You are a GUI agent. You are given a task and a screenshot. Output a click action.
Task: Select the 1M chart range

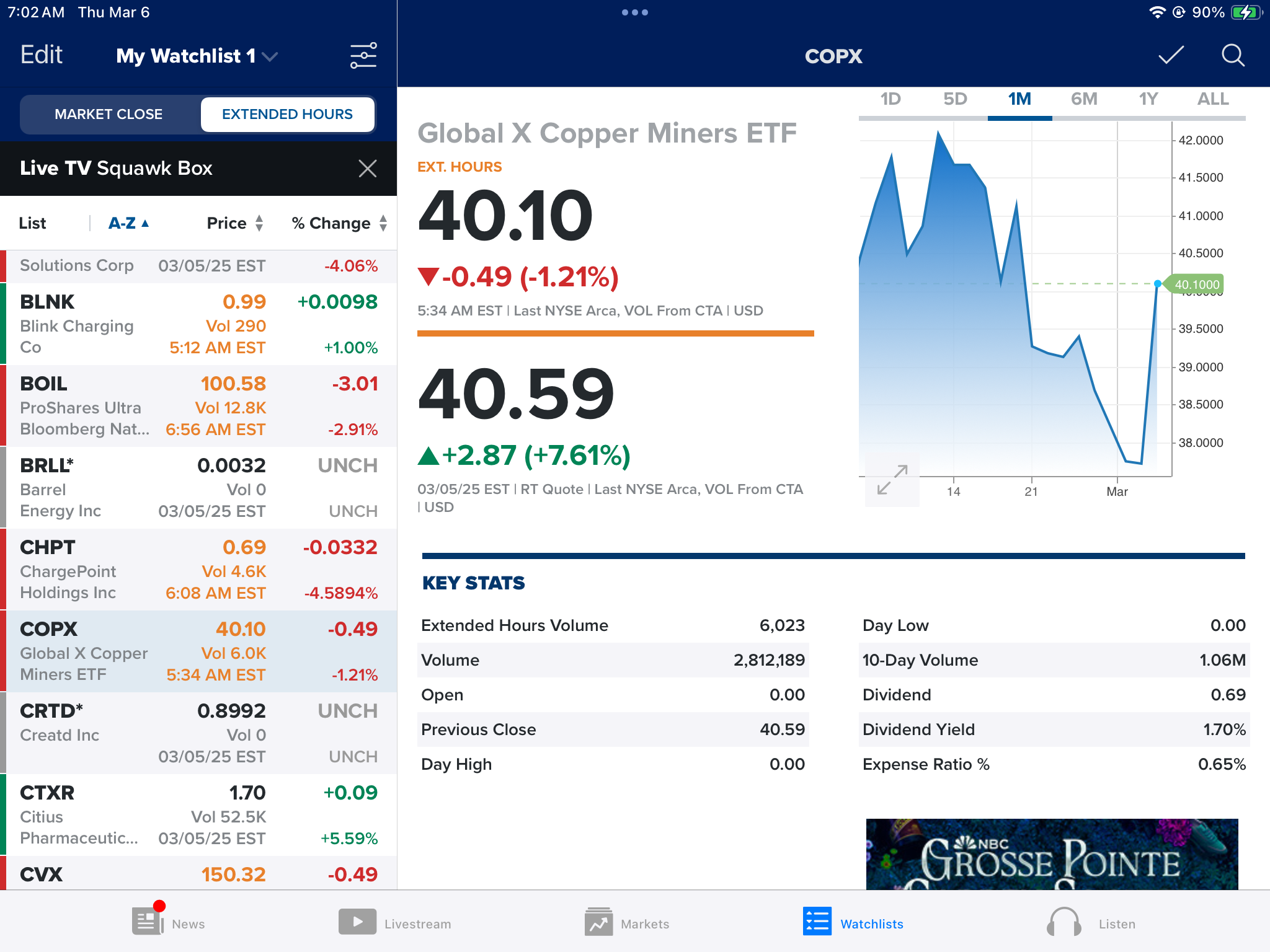pos(1019,99)
